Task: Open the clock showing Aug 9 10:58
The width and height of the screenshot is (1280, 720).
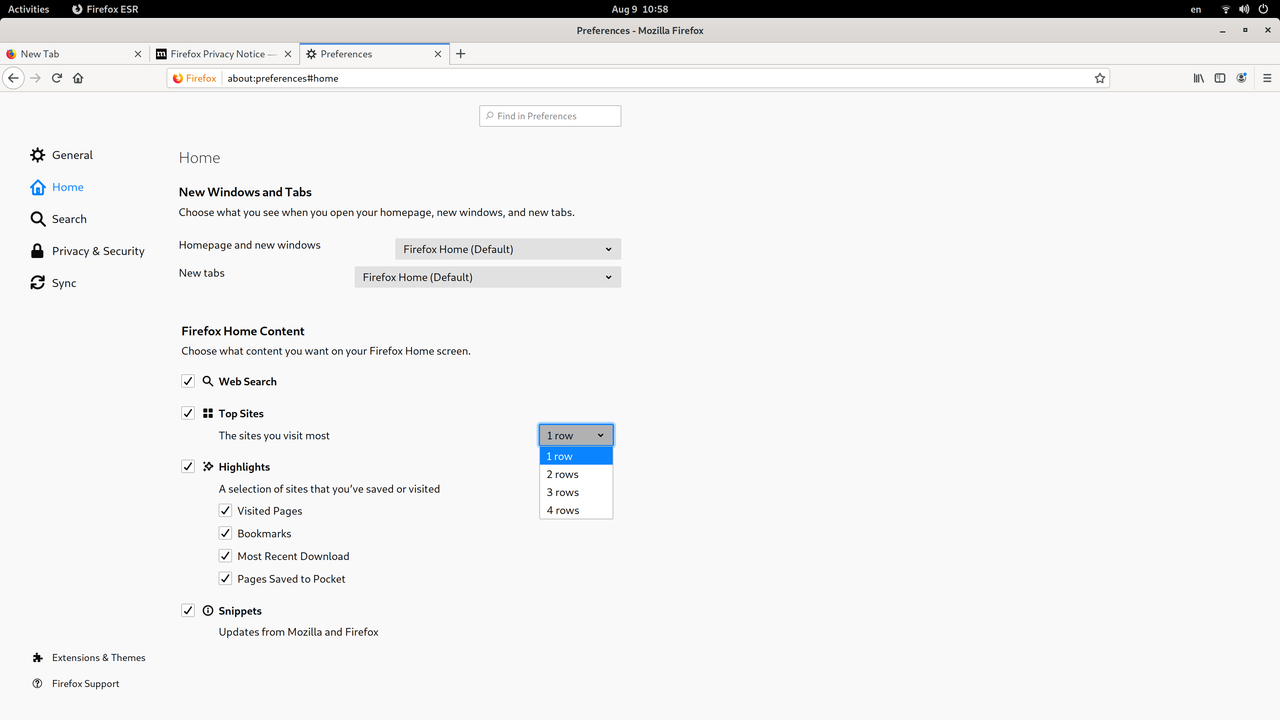Action: pyautogui.click(x=640, y=9)
